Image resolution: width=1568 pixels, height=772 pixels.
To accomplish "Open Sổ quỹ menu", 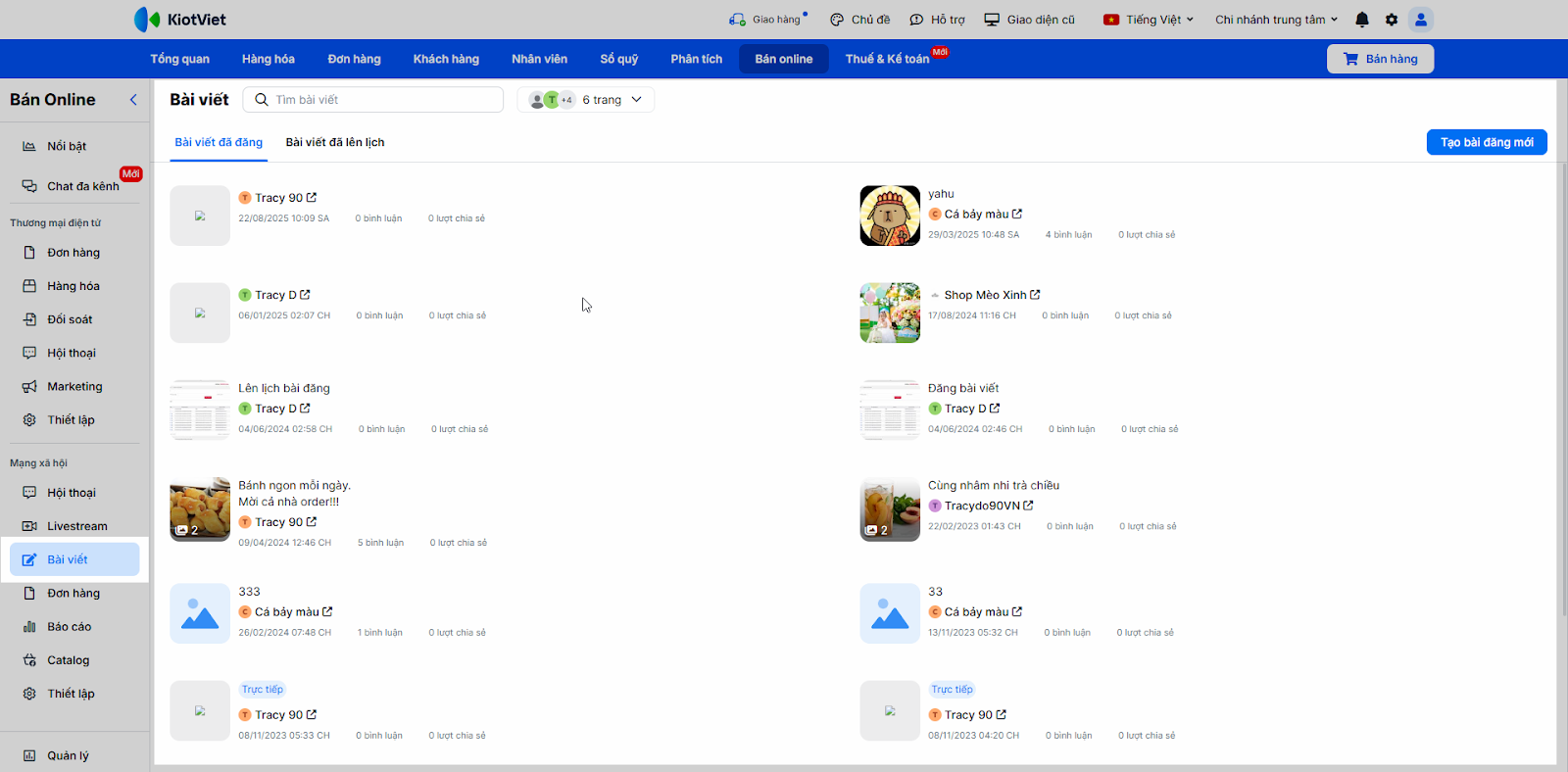I will tap(619, 59).
